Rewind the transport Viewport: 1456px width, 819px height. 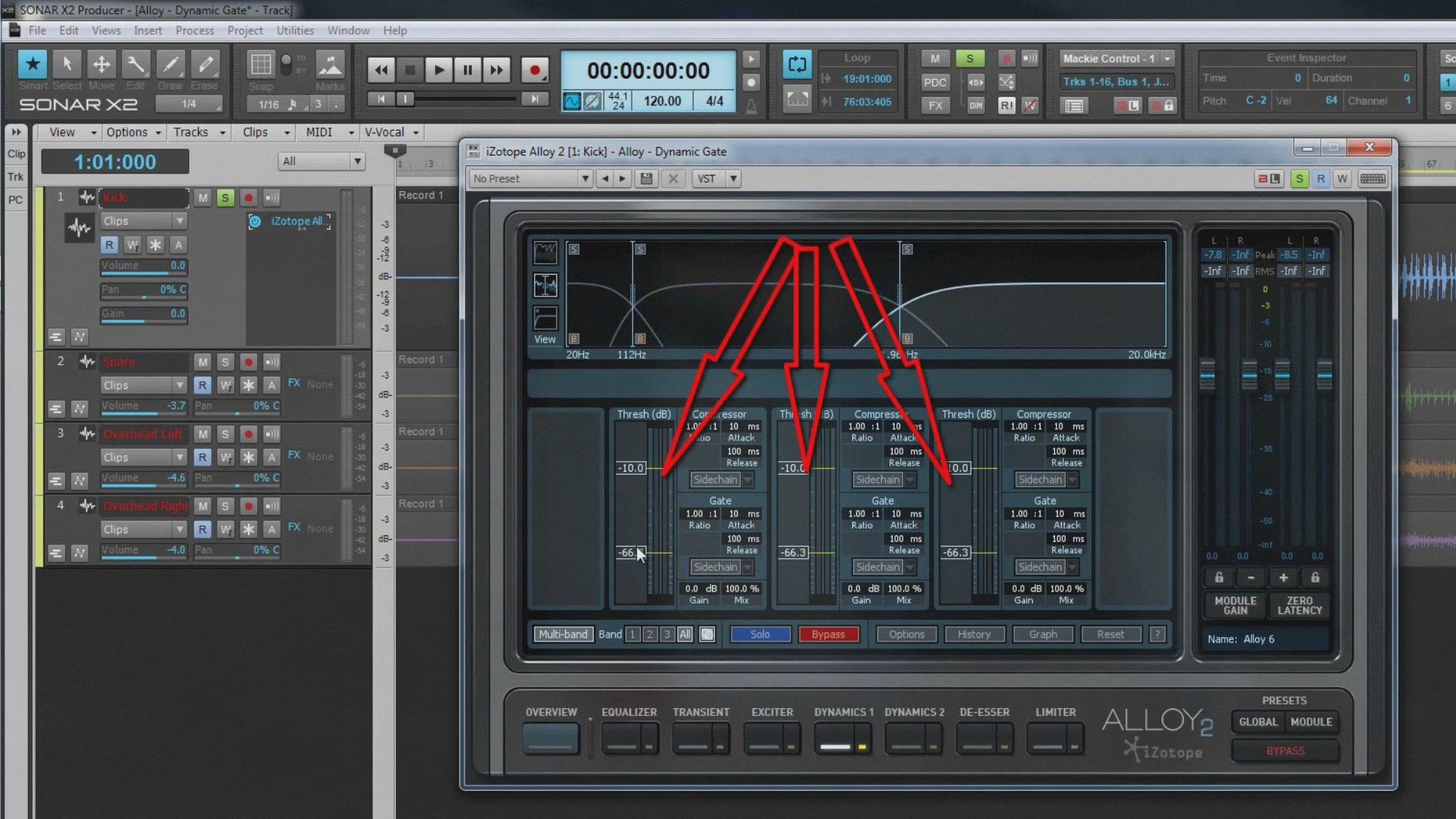(x=381, y=71)
